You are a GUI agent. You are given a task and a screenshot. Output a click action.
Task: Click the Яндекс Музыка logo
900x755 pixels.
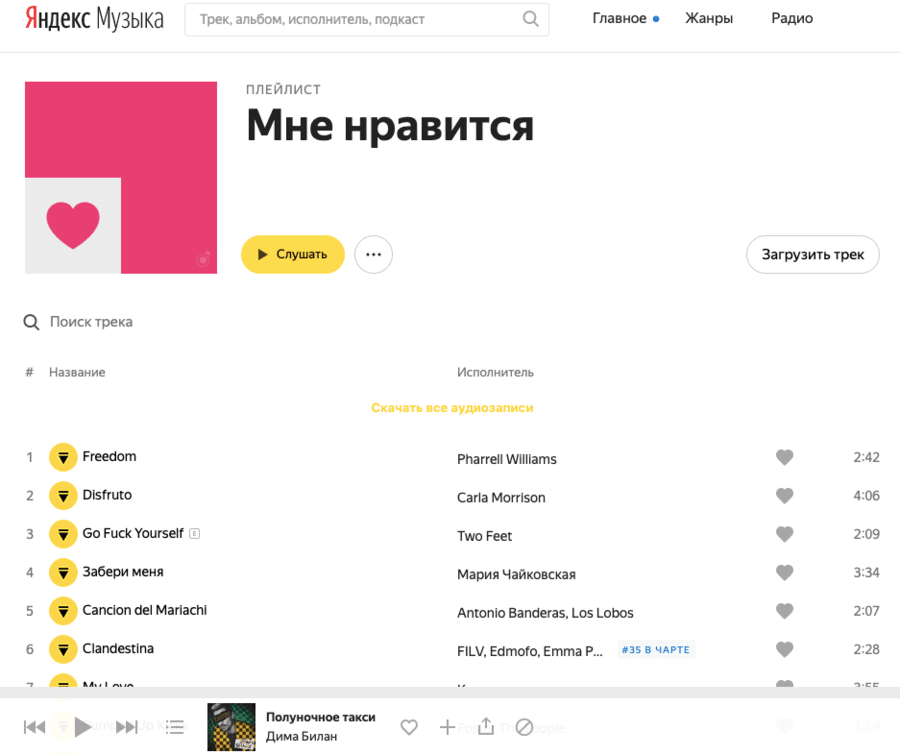94,19
